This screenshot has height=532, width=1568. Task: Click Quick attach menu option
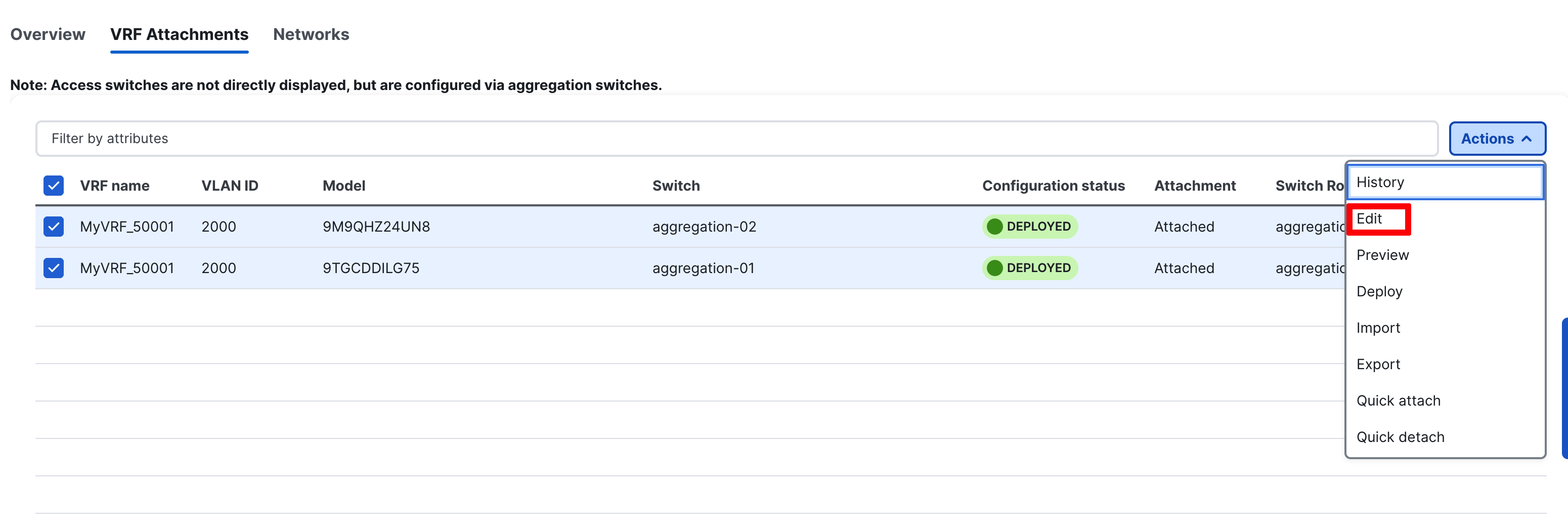click(1398, 401)
